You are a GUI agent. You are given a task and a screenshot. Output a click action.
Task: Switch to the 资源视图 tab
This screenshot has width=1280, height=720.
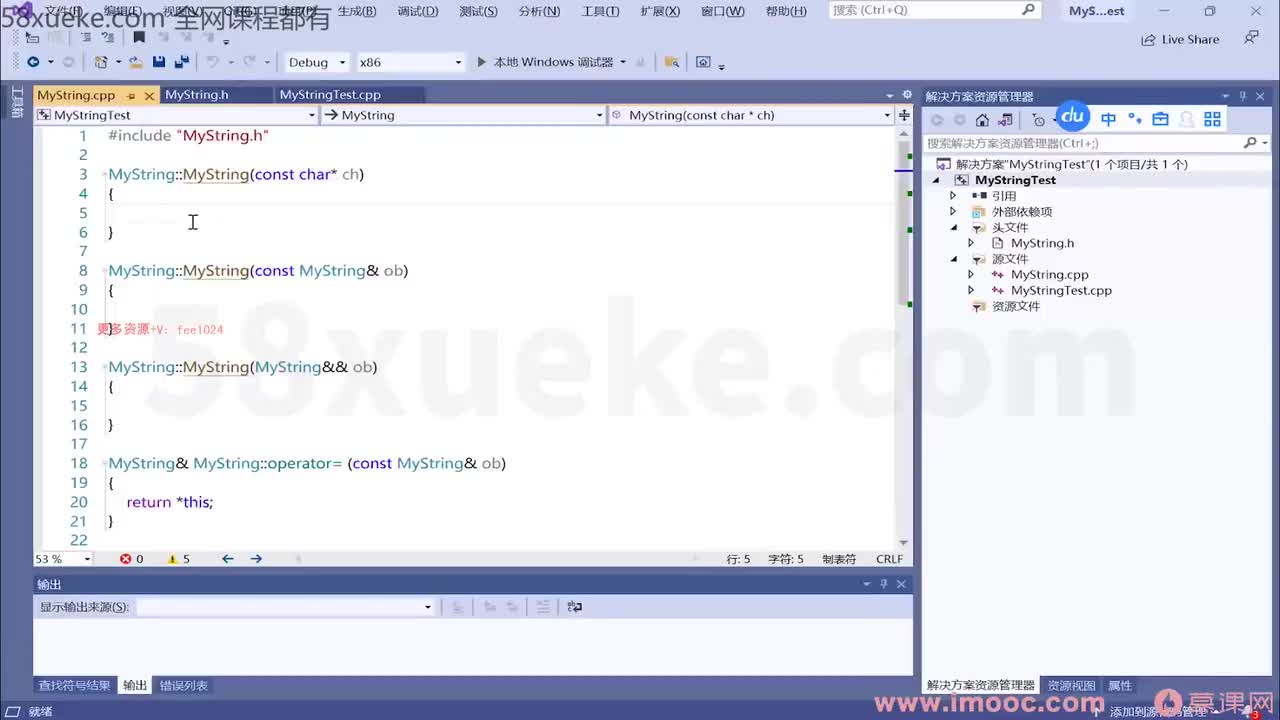click(1071, 686)
